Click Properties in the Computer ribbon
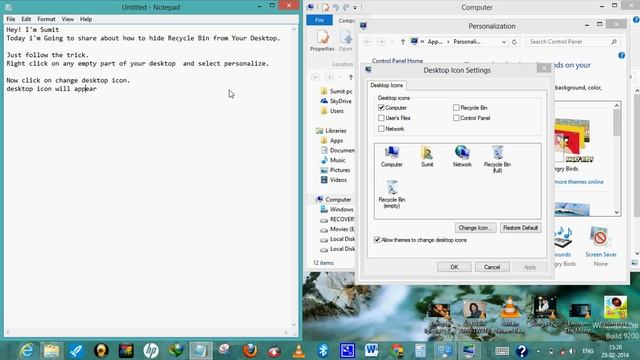 [322, 40]
